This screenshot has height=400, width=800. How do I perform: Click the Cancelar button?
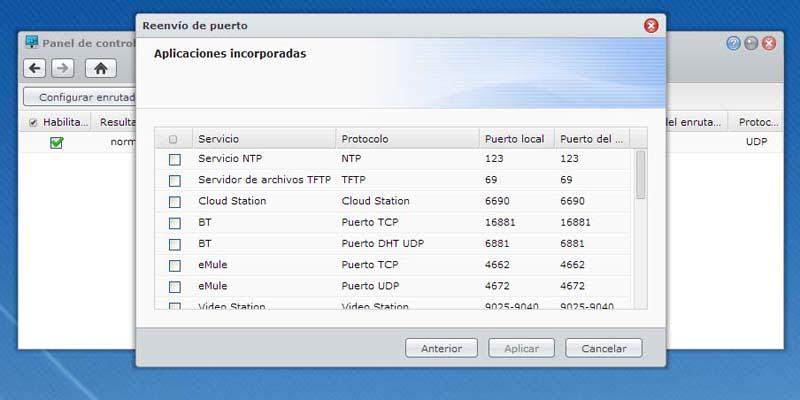(604, 348)
